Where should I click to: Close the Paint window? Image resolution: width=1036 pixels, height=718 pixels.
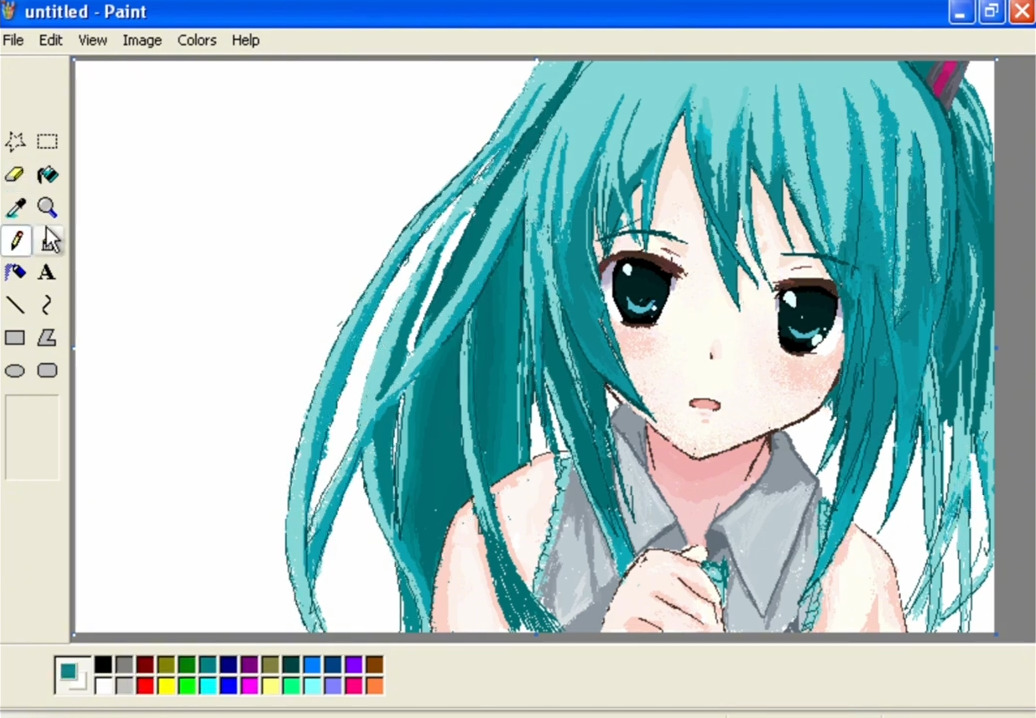(1022, 11)
